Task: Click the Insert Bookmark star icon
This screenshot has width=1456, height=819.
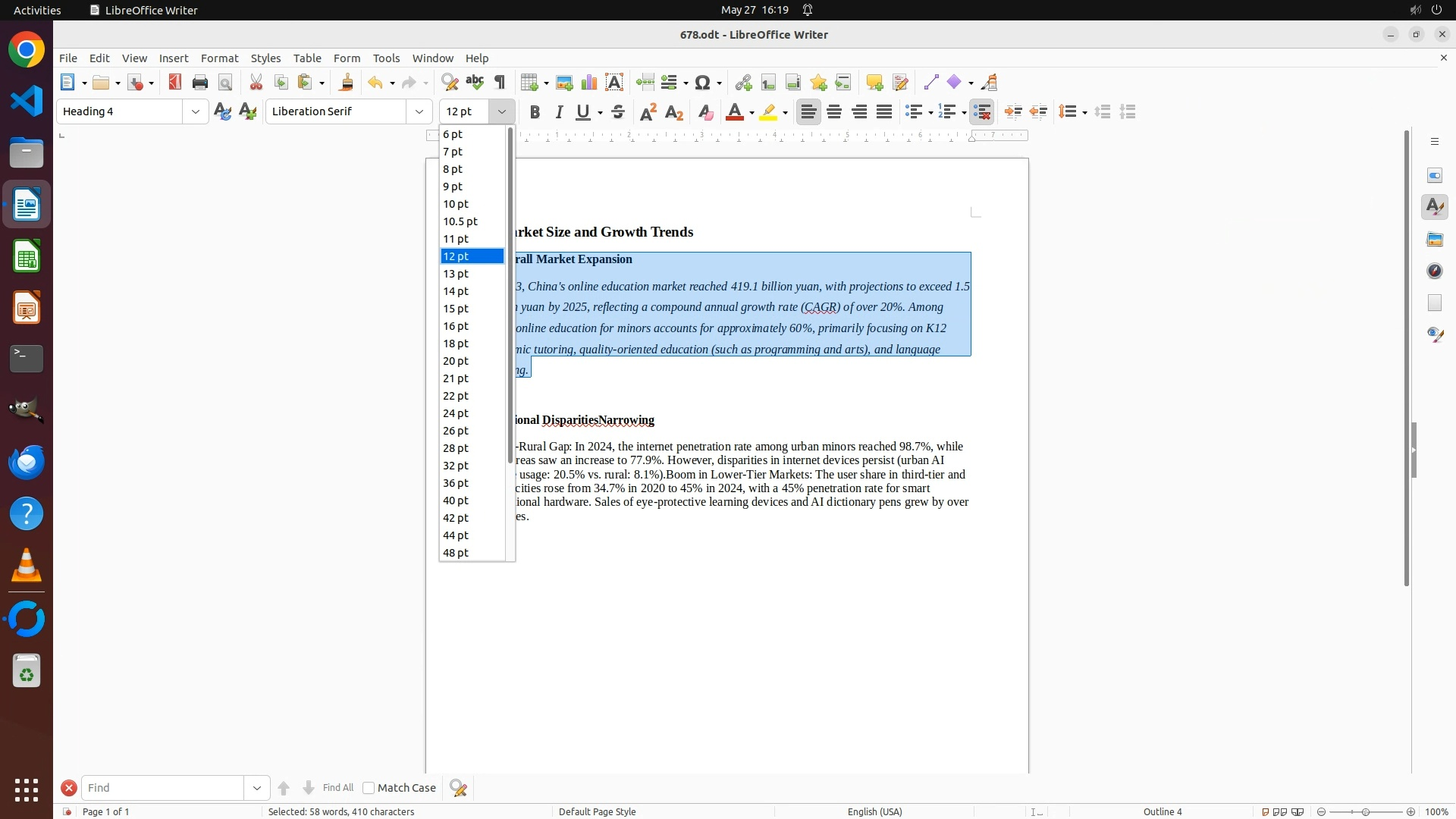Action: pos(818,83)
